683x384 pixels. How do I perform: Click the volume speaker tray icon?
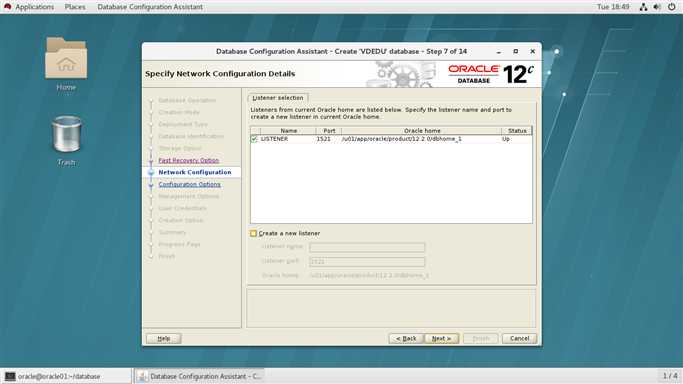(657, 7)
